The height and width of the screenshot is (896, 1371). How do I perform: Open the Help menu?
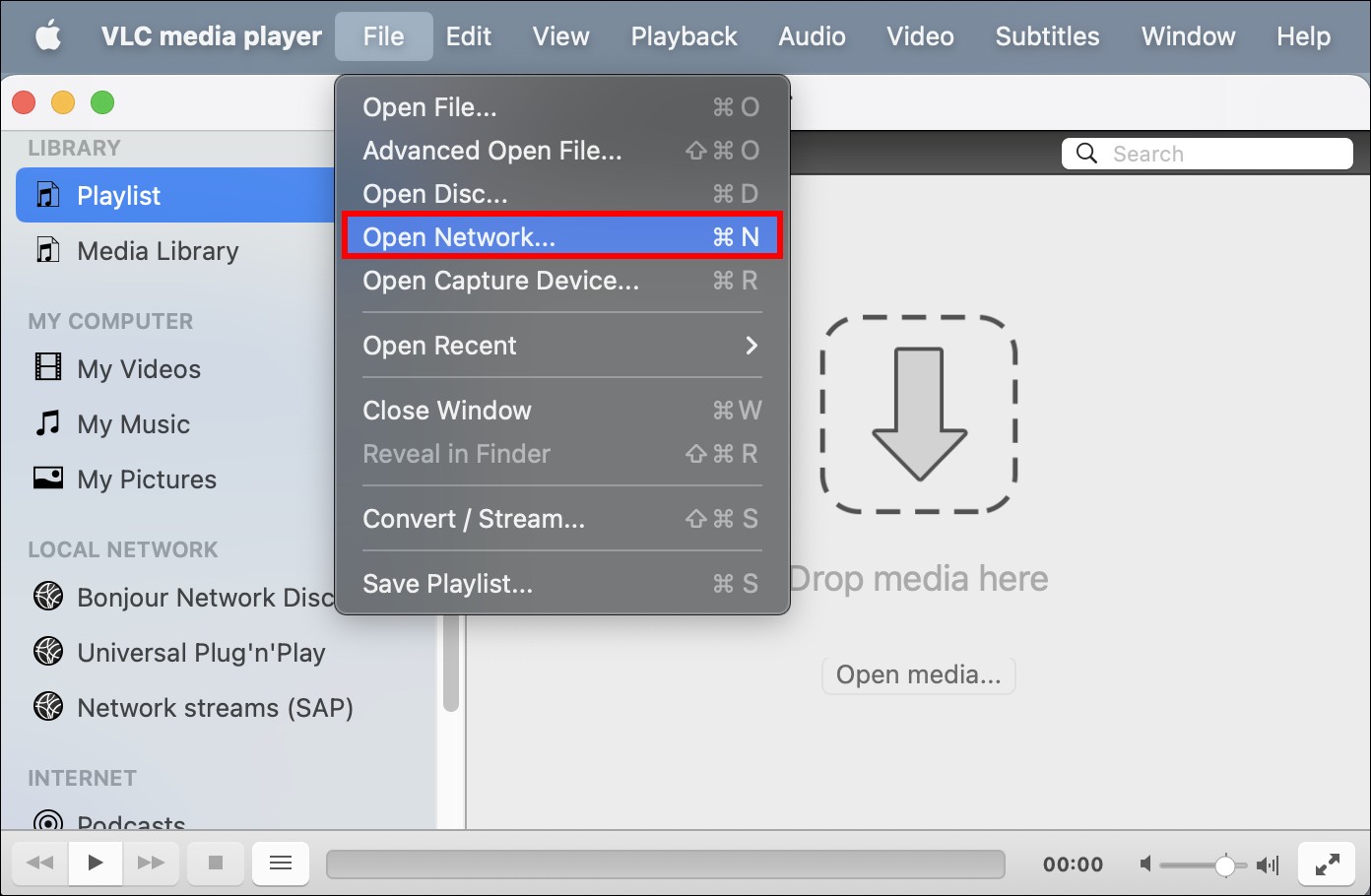coord(1303,36)
